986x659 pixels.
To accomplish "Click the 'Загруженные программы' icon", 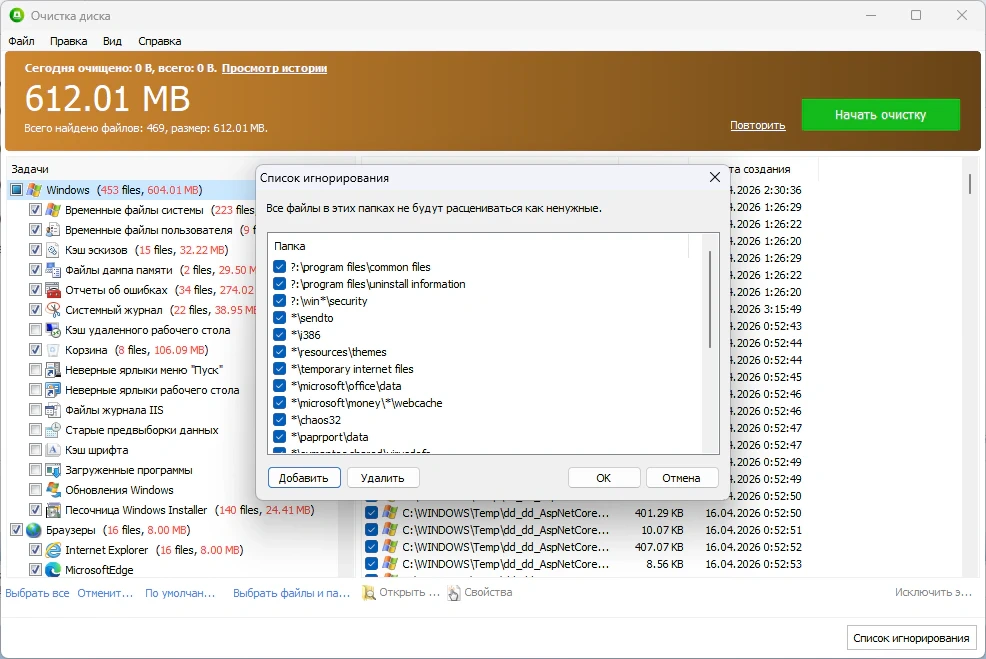I will [53, 470].
